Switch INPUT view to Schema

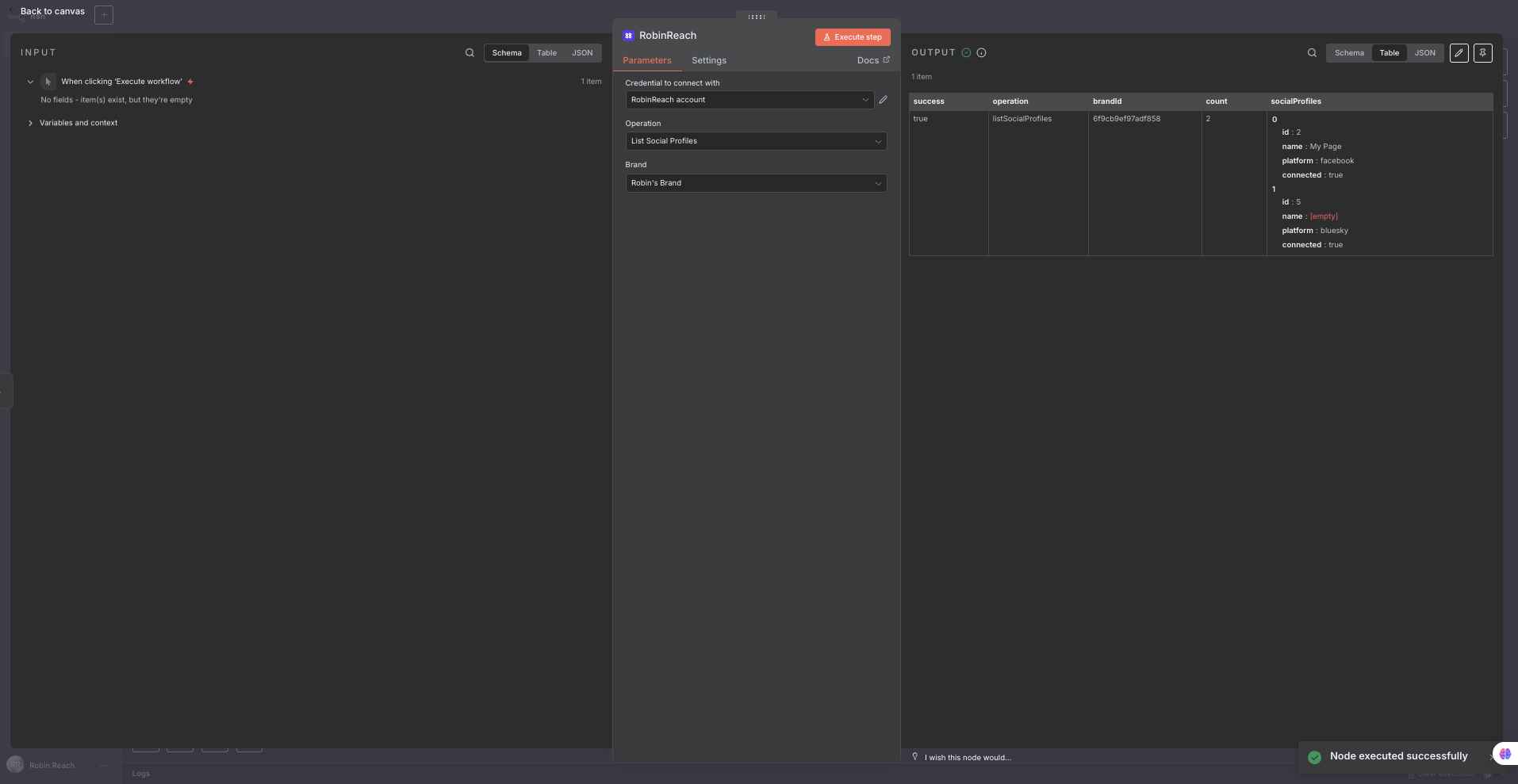pos(507,53)
